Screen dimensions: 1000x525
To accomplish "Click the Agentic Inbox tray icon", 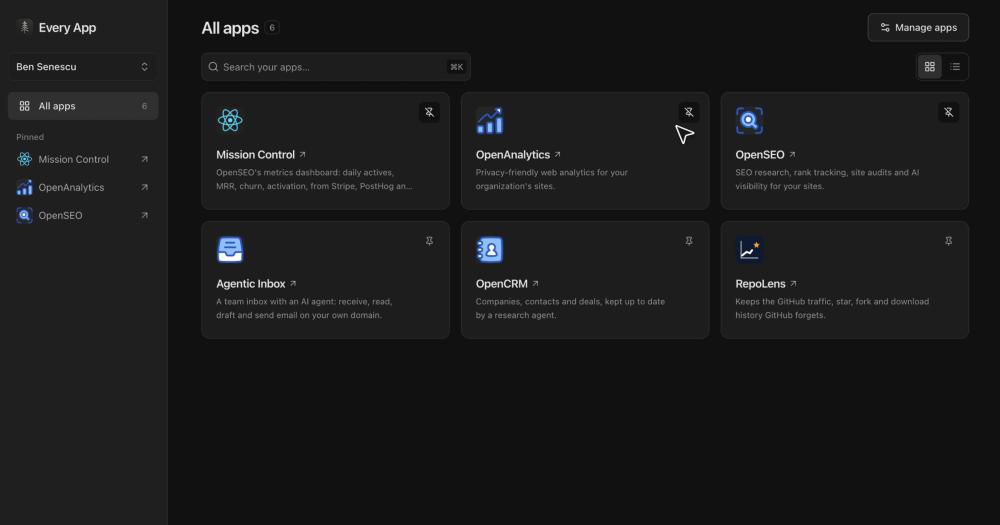I will coord(230,249).
